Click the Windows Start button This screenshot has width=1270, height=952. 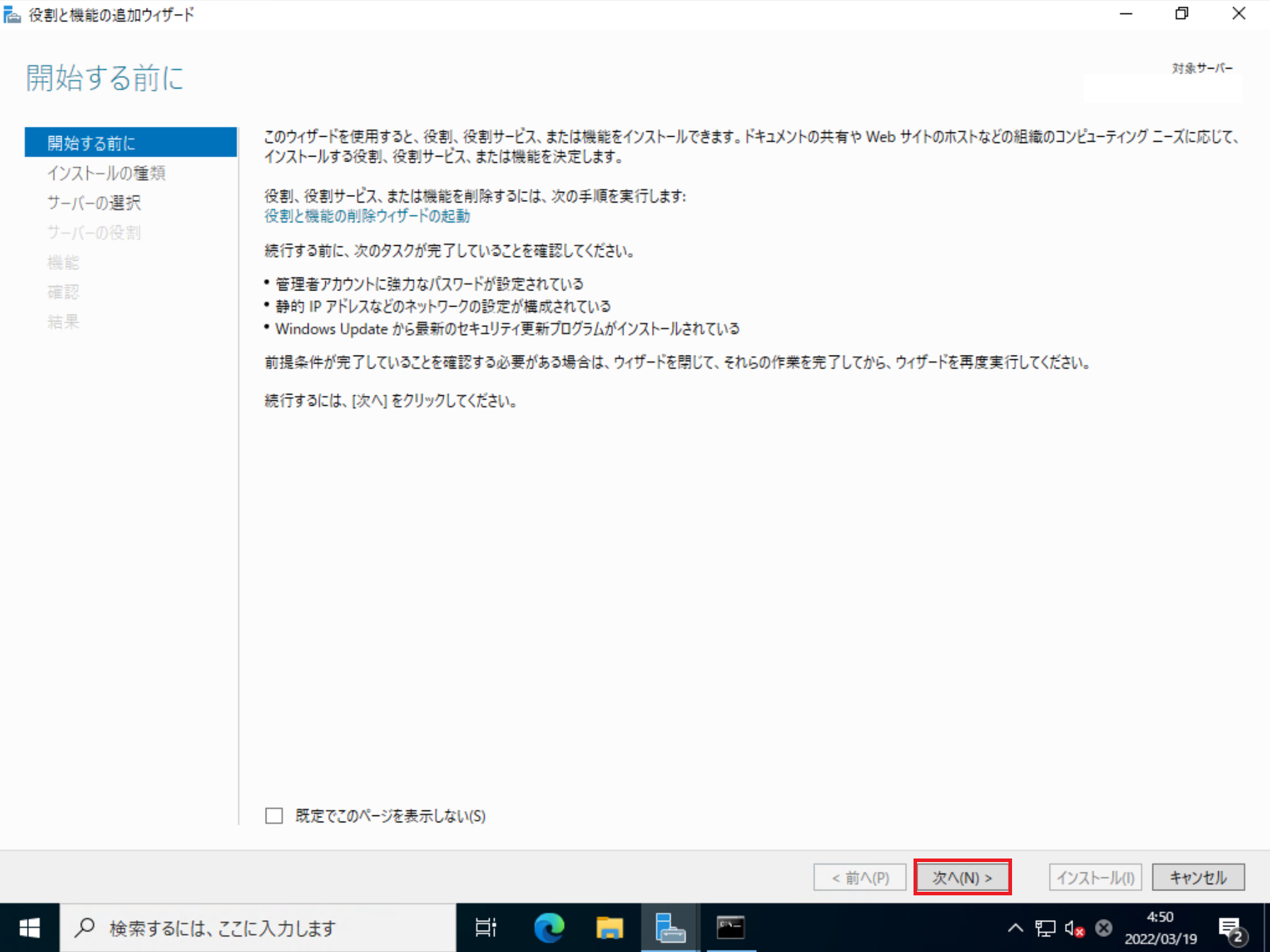(x=28, y=927)
